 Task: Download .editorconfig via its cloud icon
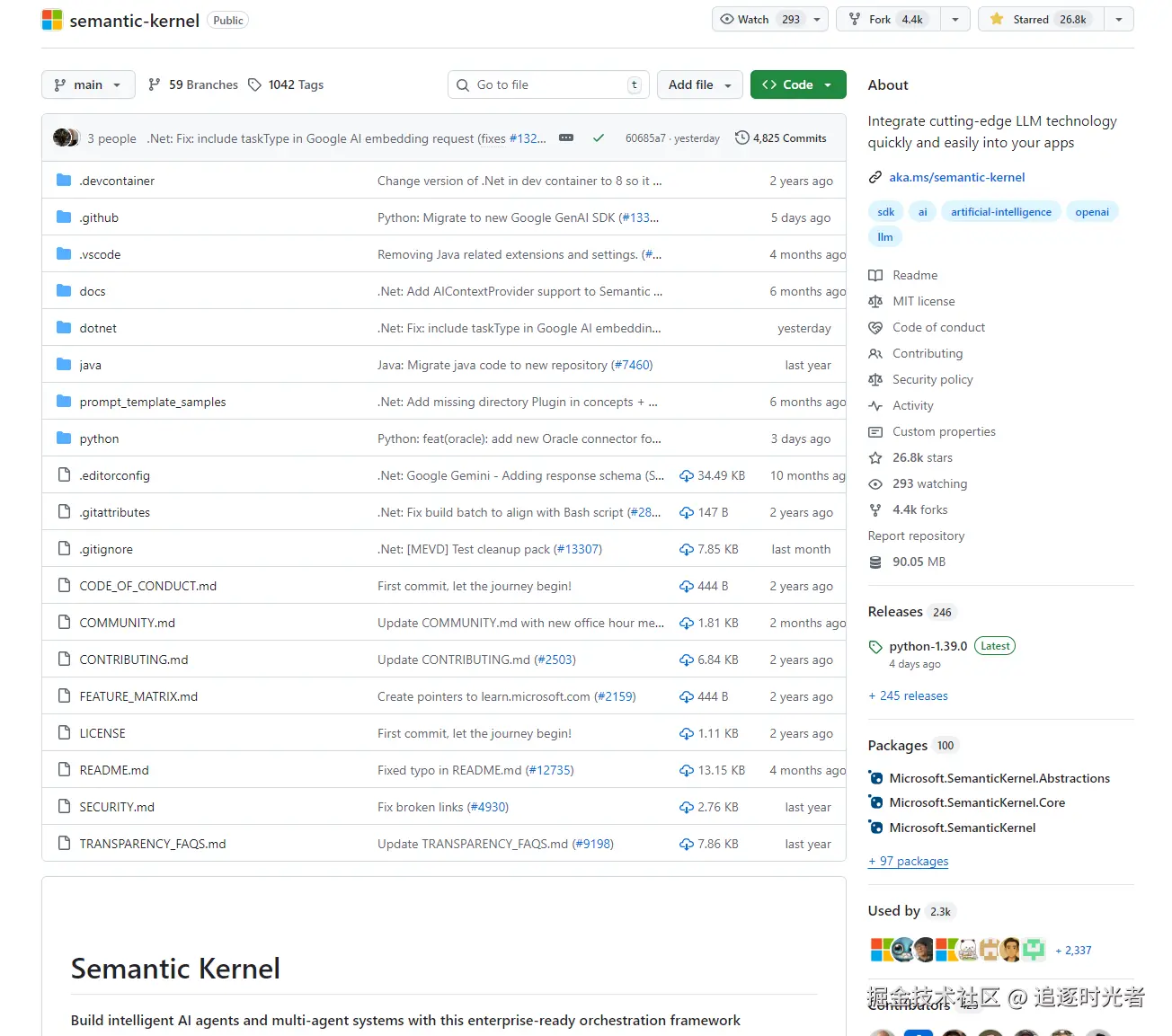pyautogui.click(x=687, y=476)
